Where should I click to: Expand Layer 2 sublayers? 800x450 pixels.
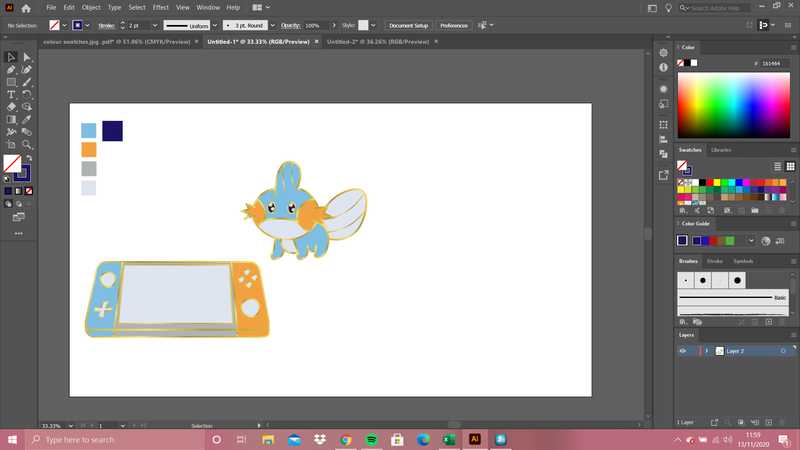coord(707,351)
